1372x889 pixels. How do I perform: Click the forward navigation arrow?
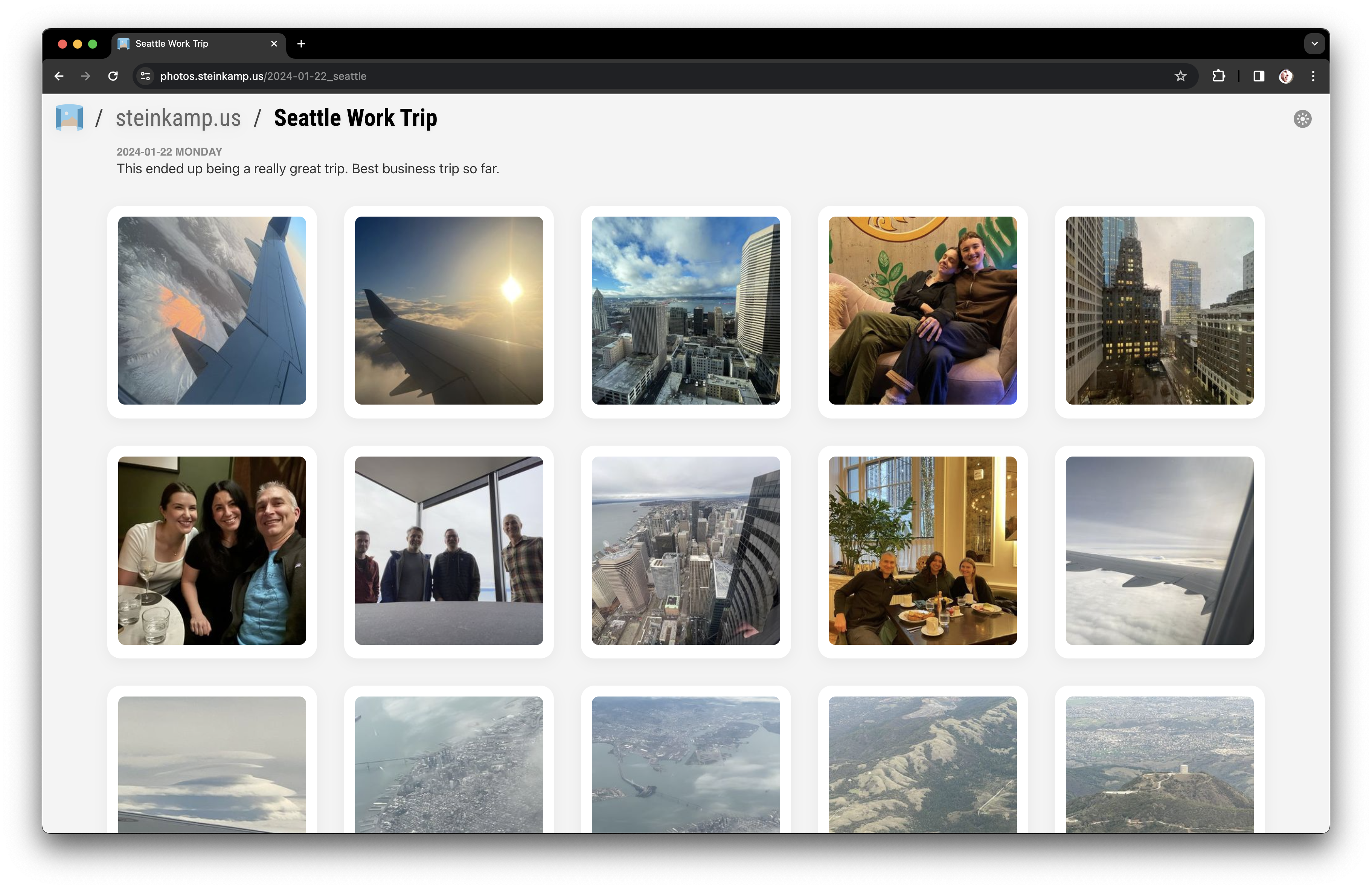(86, 76)
